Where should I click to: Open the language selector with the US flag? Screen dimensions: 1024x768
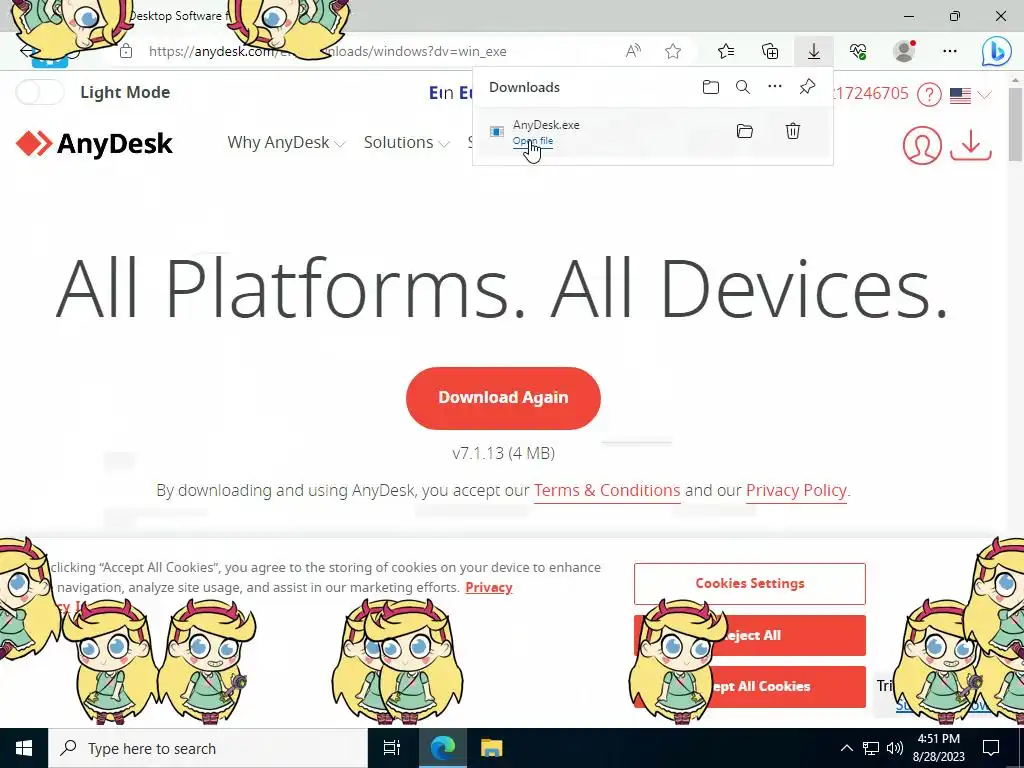point(971,95)
